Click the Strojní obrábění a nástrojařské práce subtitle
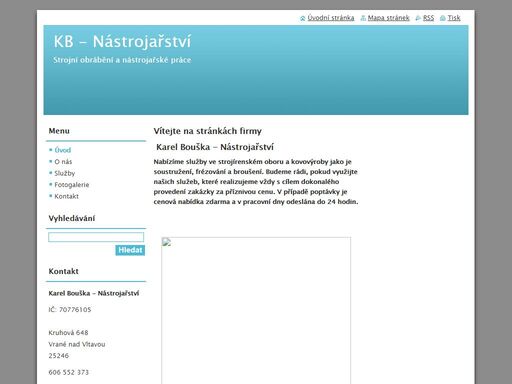The image size is (512, 384). (x=122, y=60)
